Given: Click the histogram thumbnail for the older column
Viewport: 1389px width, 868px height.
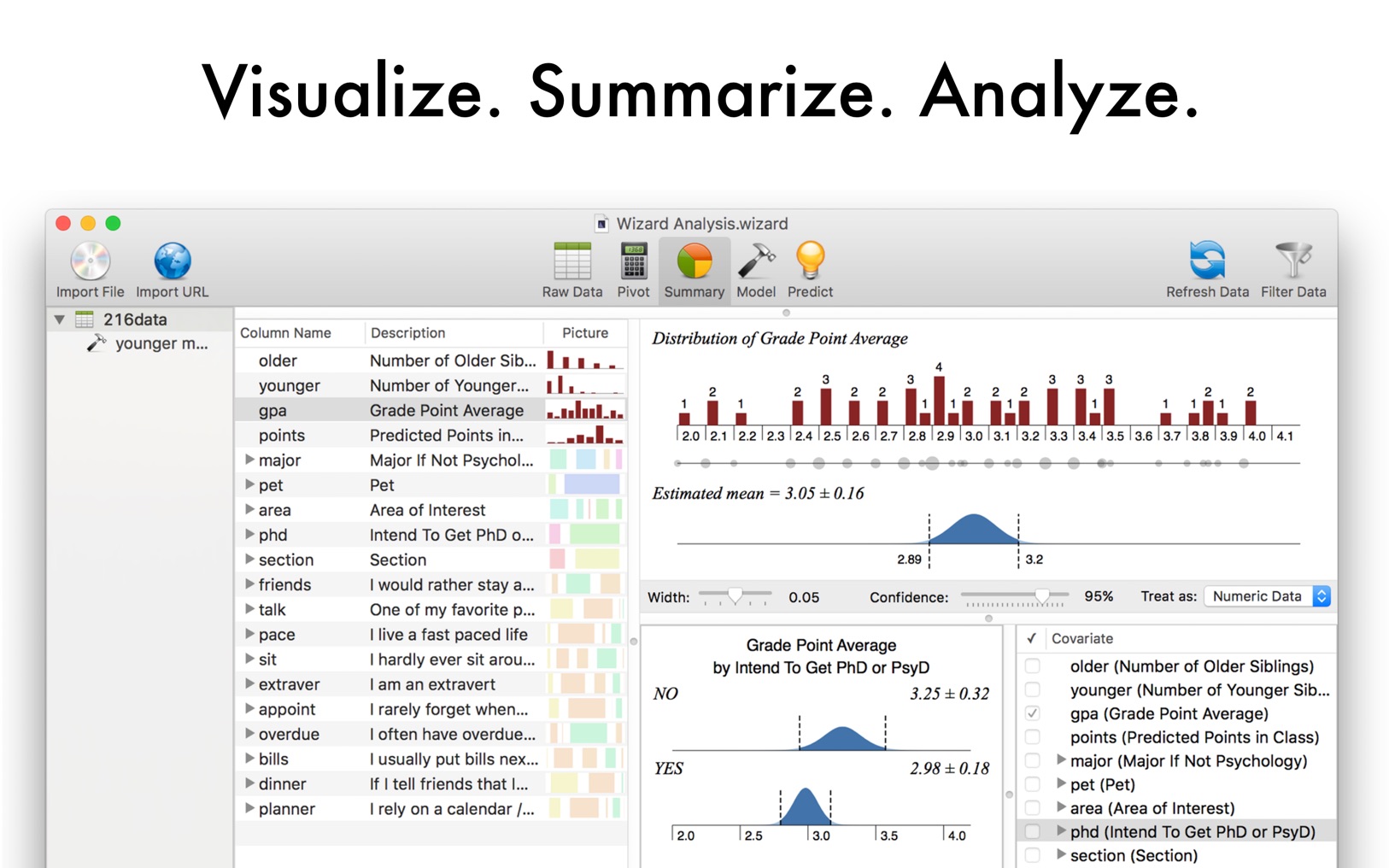Looking at the screenshot, I should [x=585, y=360].
